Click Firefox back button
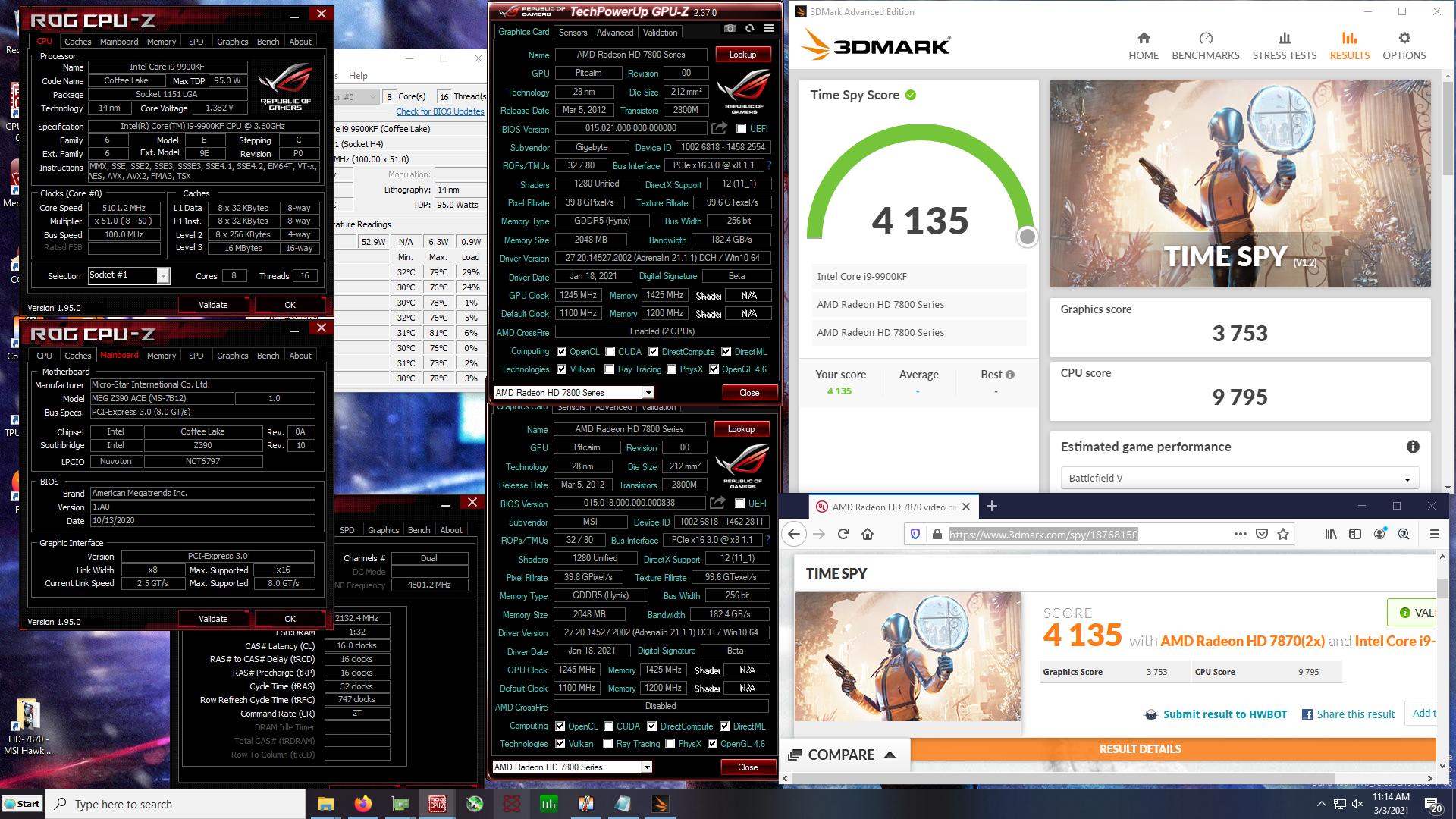The image size is (1456, 819). 793,534
